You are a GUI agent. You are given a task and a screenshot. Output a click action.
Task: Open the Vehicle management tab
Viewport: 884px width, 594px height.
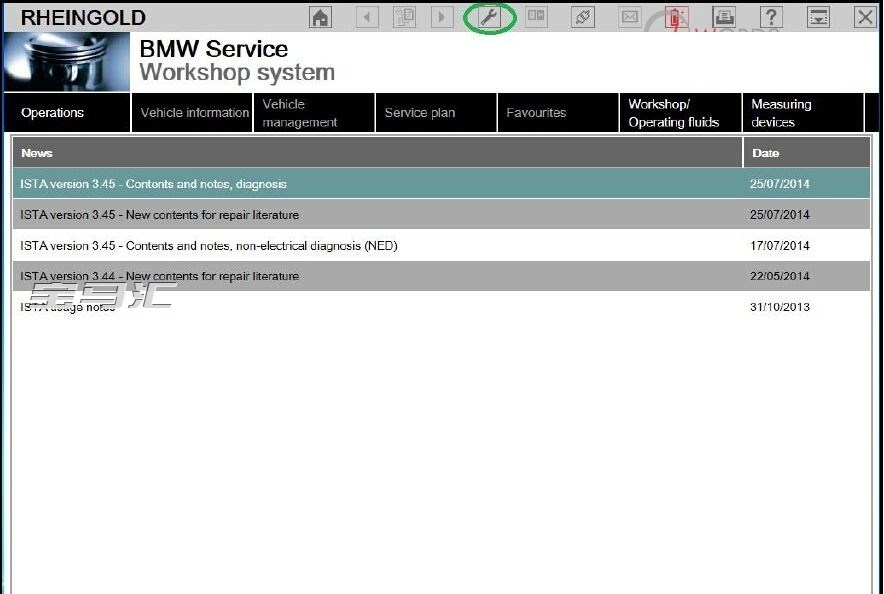click(314, 113)
